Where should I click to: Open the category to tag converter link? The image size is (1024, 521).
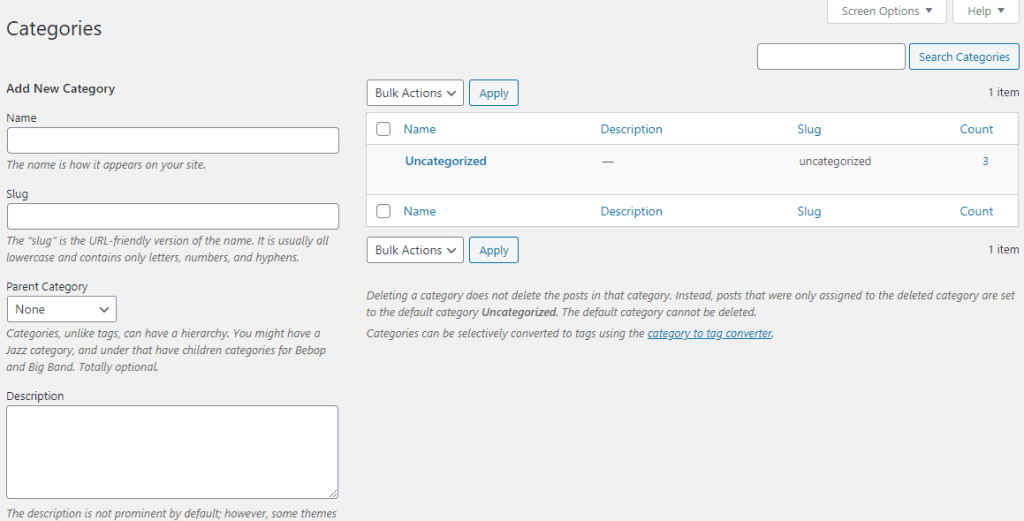[x=709, y=334]
